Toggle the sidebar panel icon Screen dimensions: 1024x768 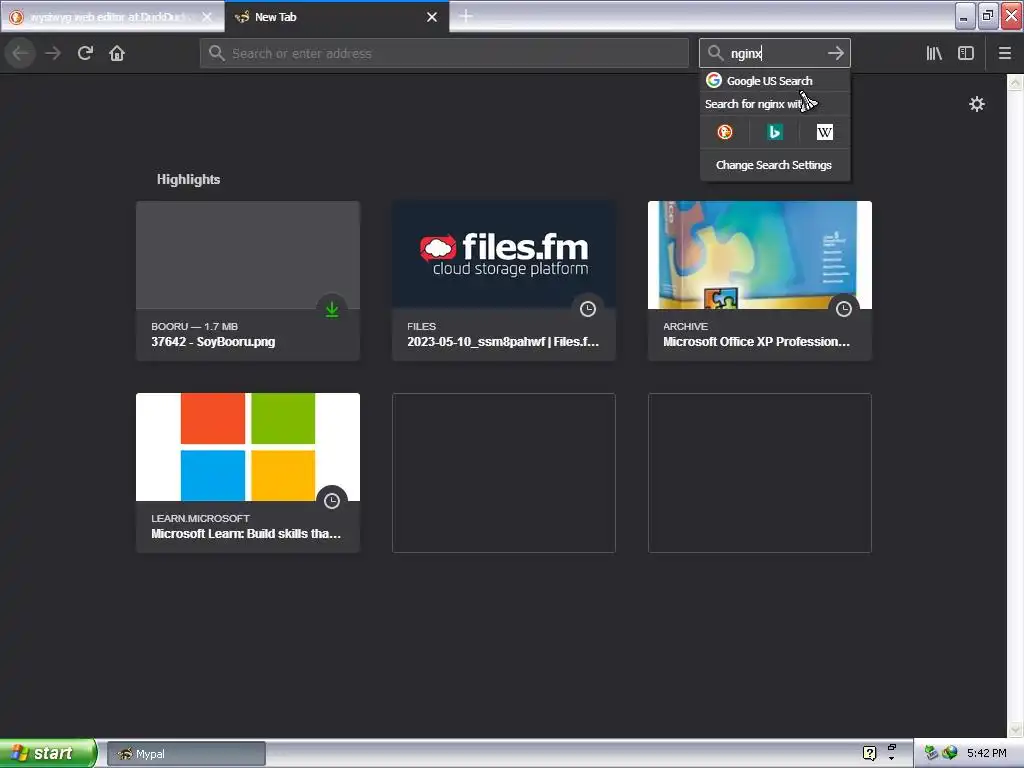click(x=966, y=53)
